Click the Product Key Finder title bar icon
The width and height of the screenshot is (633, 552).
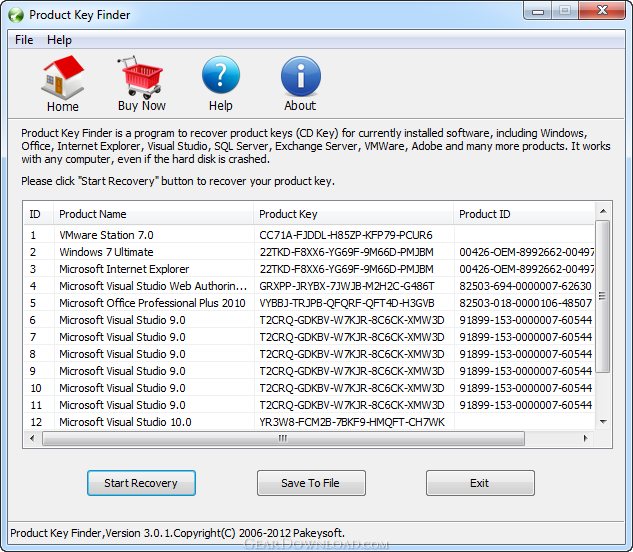pyautogui.click(x=16, y=15)
